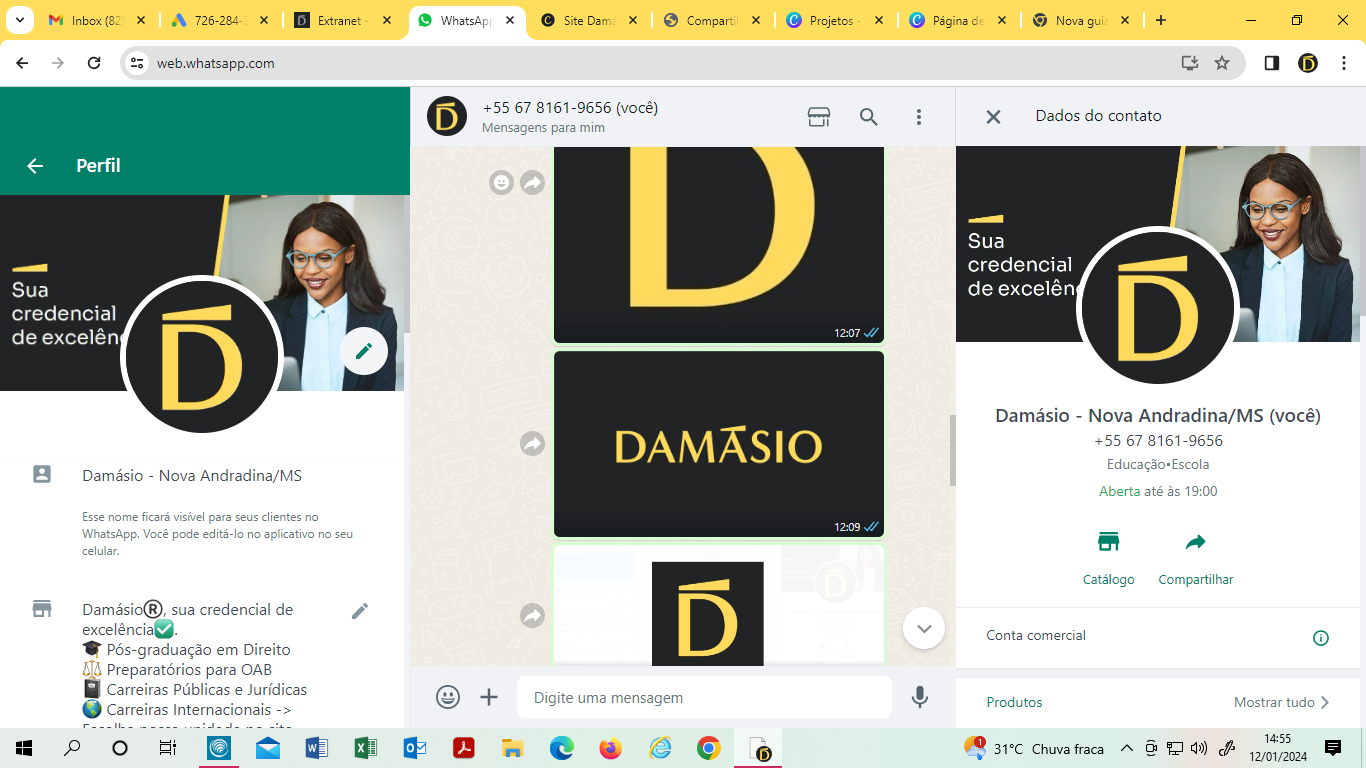The width and height of the screenshot is (1366, 768).
Task: Reload the WhatsApp Web page
Action: [94, 63]
